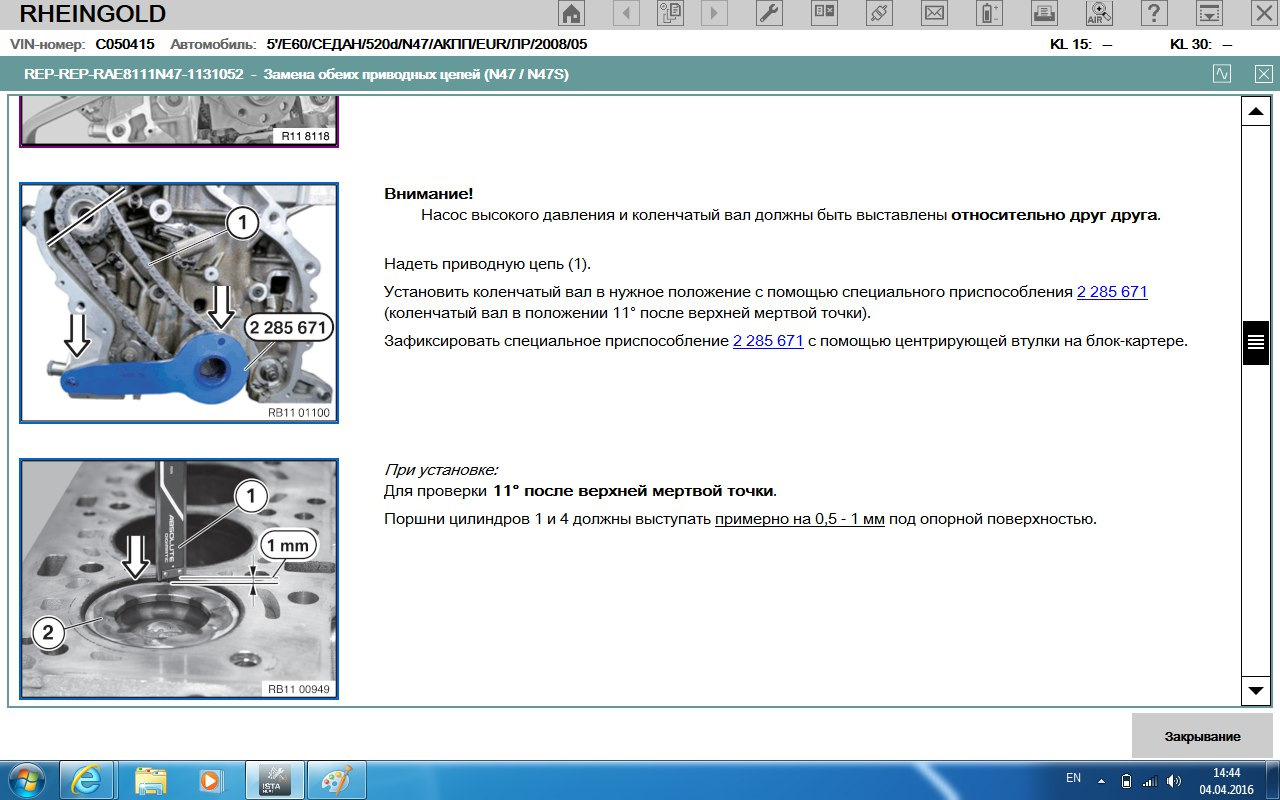Click the scrollbar up arrow

(x=1255, y=111)
